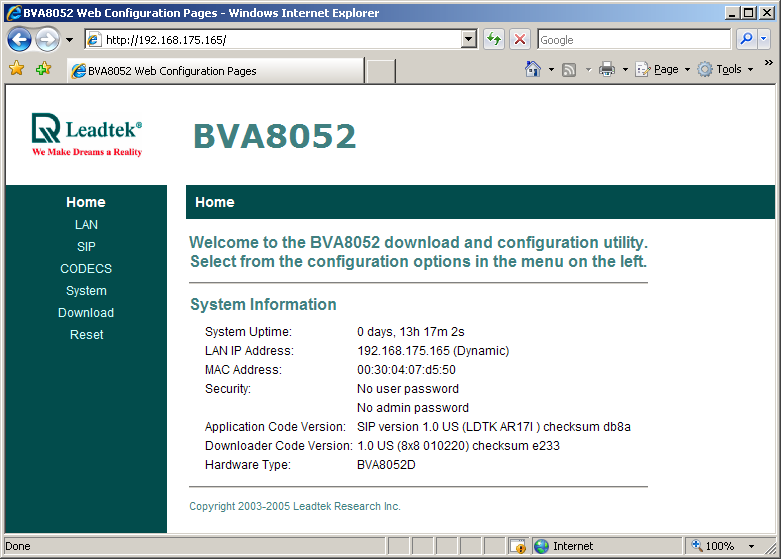Viewport: 781px width, 559px height.
Task: Click the Leadtek copyright notice text
Action: pos(294,506)
